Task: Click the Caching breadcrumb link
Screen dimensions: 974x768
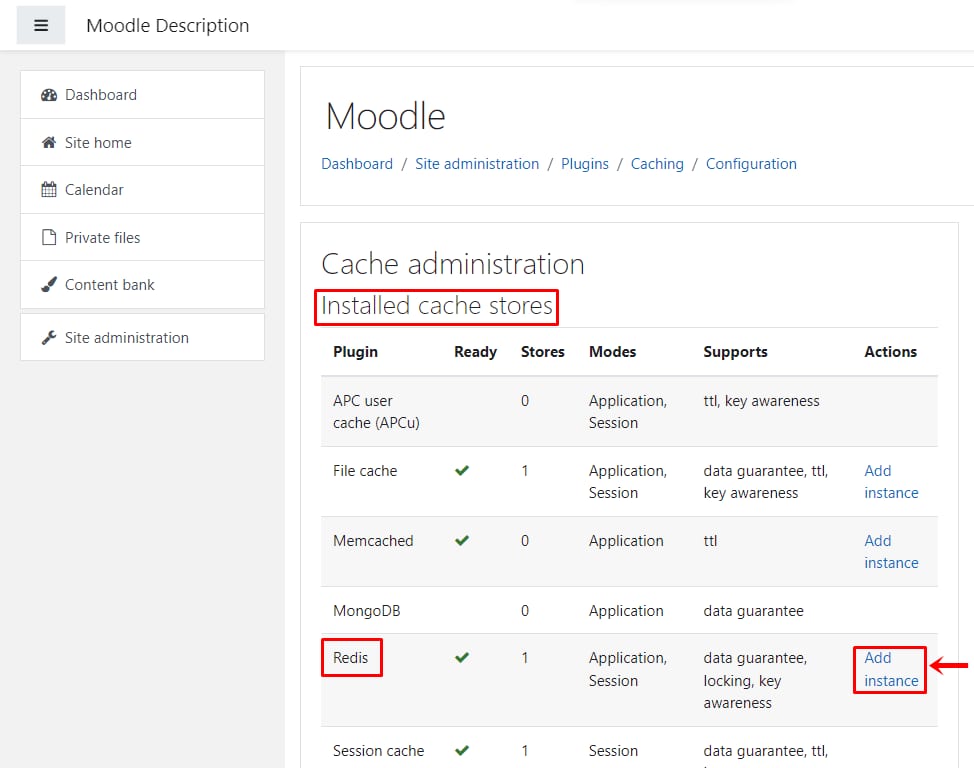Action: [x=657, y=164]
